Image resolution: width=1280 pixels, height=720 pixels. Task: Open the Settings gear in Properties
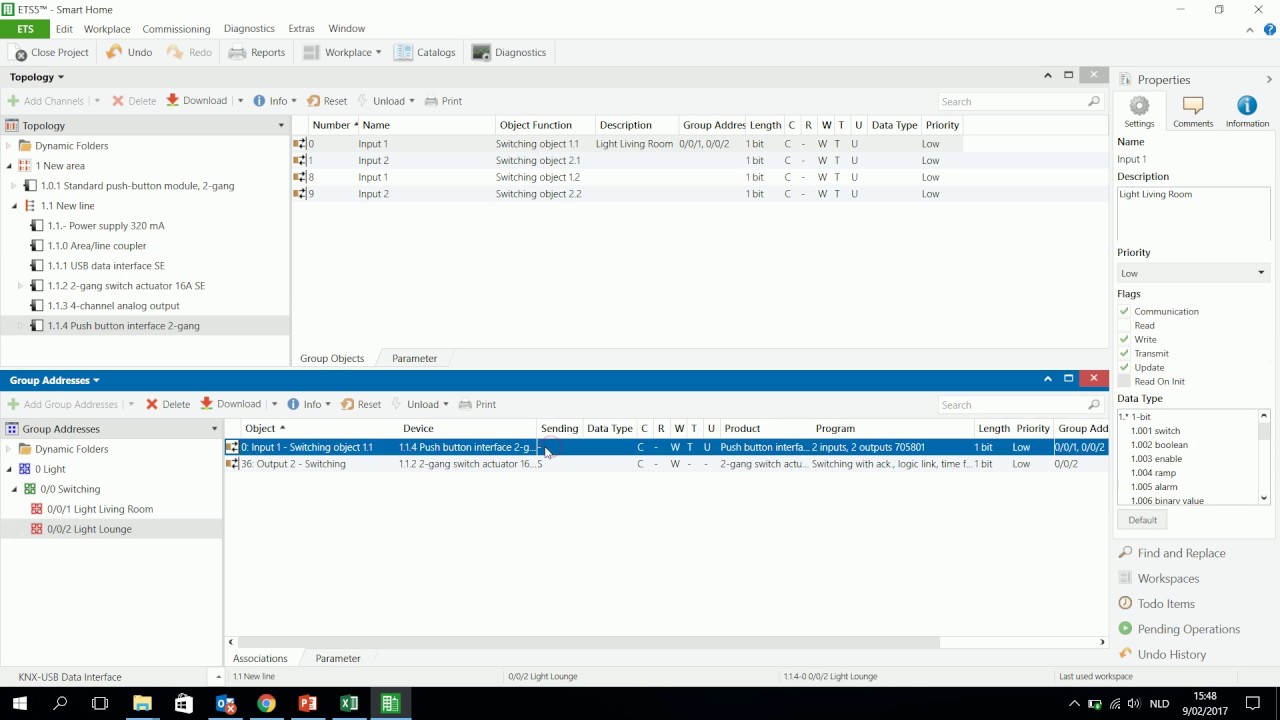pos(1139,106)
